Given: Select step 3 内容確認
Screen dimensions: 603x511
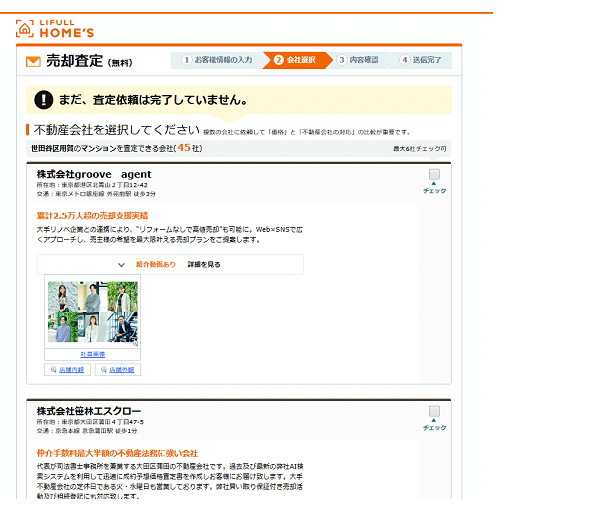Looking at the screenshot, I should [x=358, y=60].
